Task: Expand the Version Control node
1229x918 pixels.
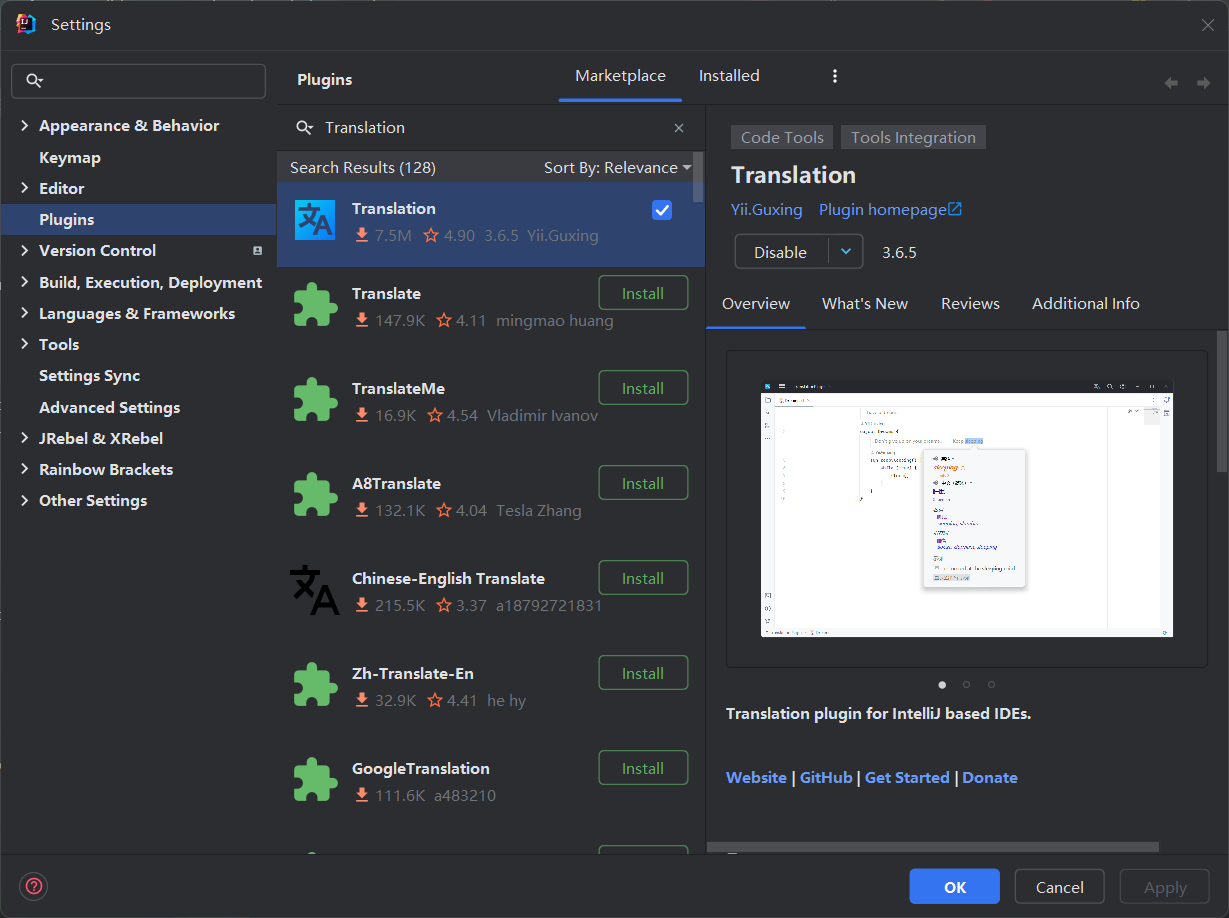Action: (25, 251)
